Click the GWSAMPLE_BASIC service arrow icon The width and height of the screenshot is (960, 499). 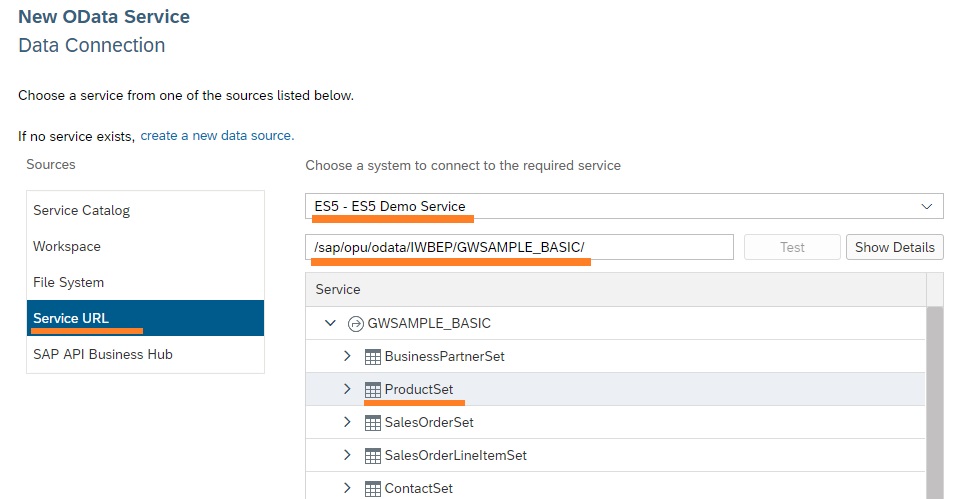pyautogui.click(x=355, y=323)
